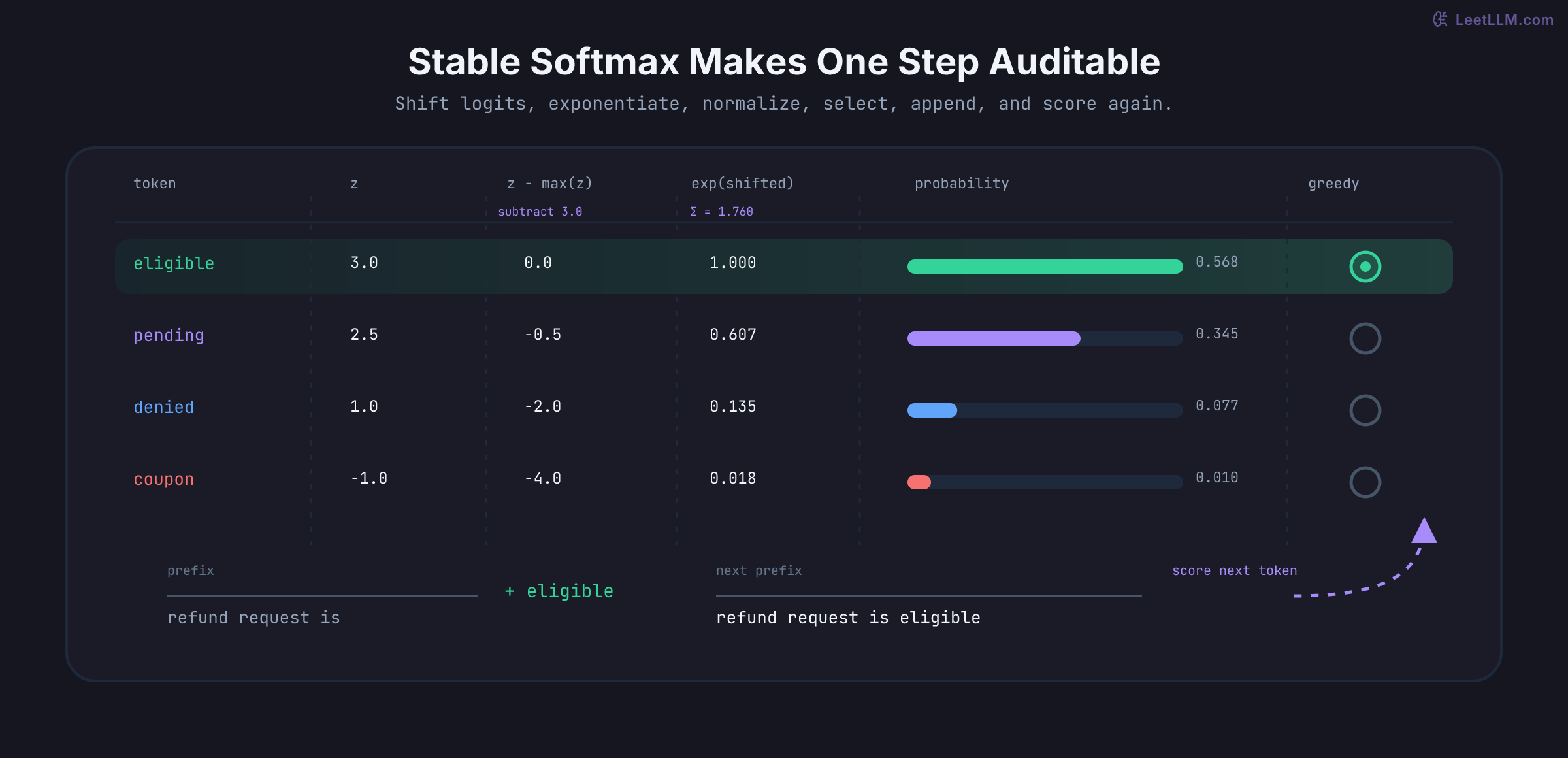Click shifted value -4.0 for coupon

click(x=542, y=478)
